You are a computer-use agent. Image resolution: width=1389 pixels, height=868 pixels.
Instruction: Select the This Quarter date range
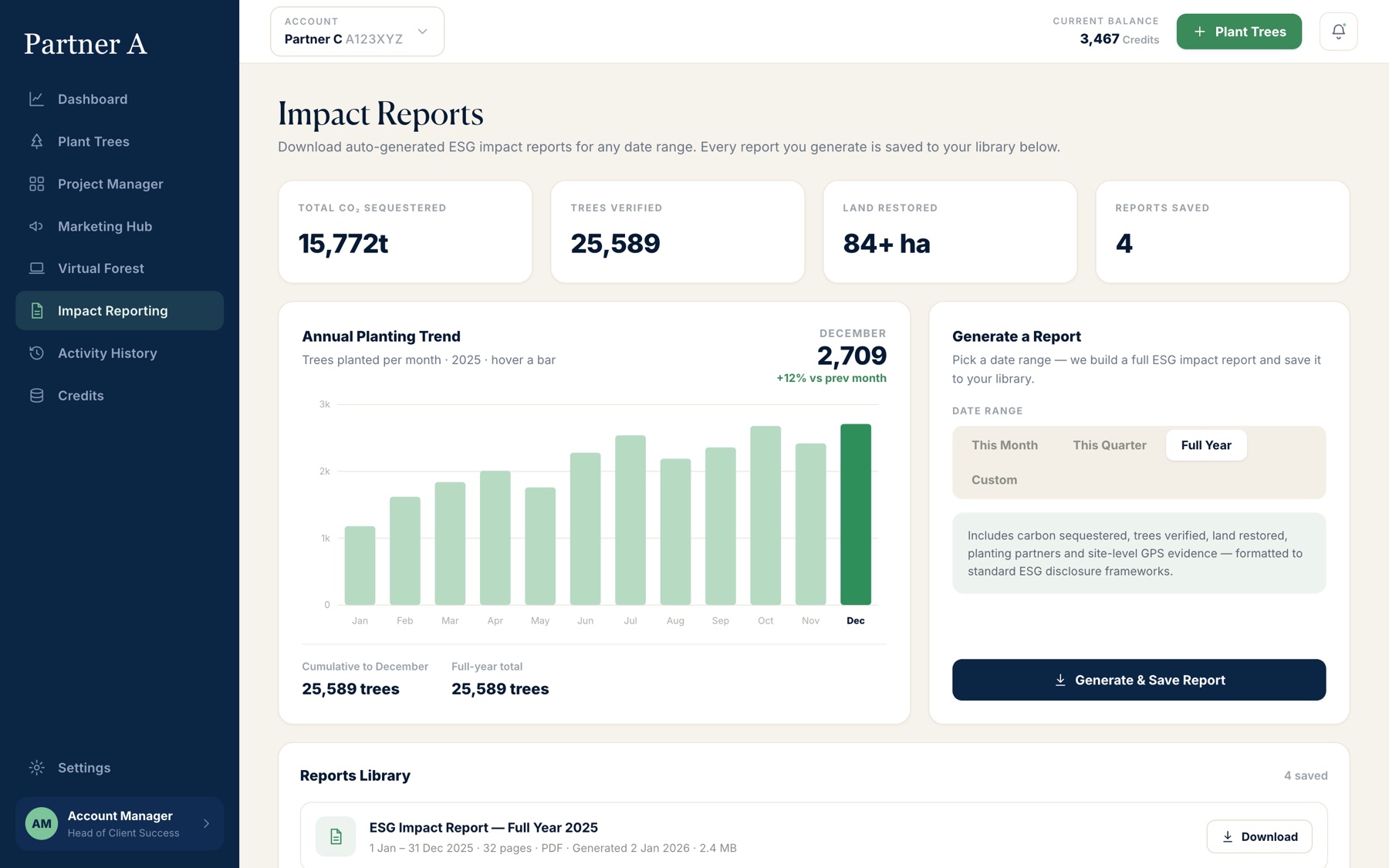[1109, 445]
